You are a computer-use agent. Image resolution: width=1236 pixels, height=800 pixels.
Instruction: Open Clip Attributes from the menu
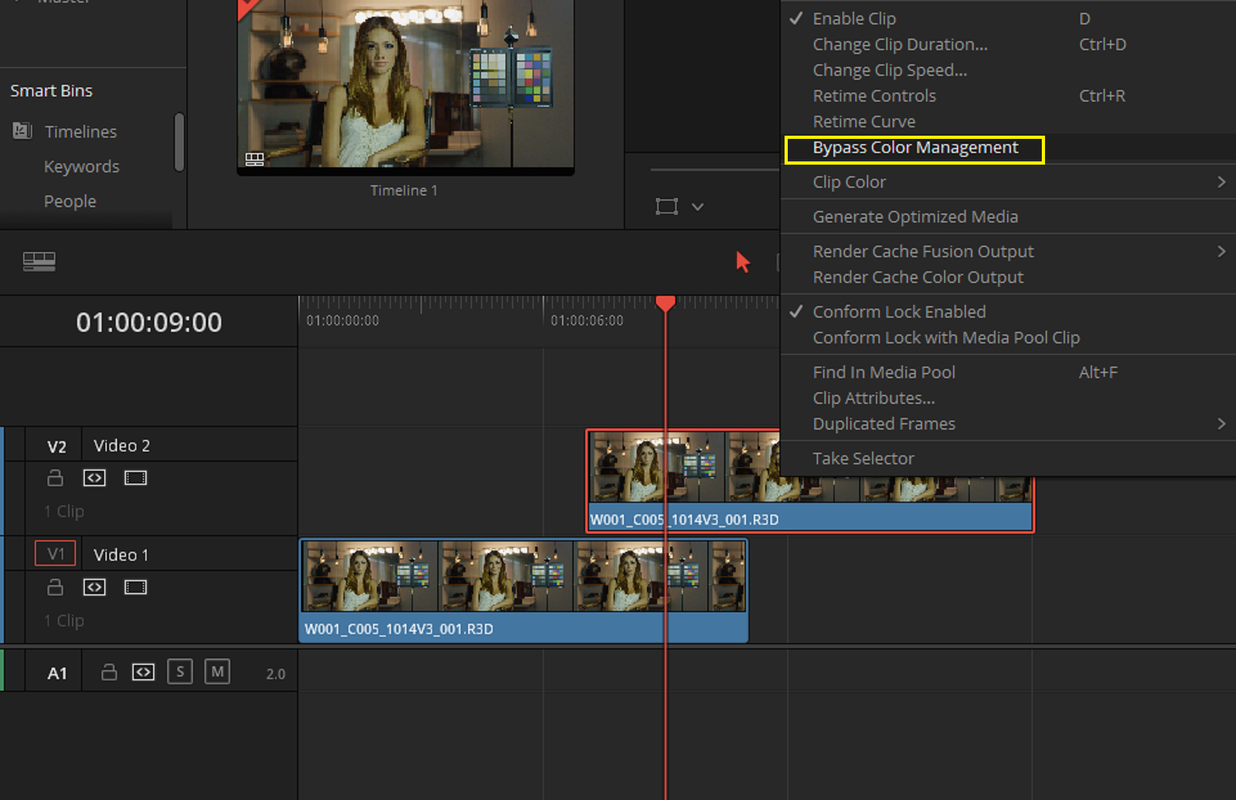(x=1008, y=398)
